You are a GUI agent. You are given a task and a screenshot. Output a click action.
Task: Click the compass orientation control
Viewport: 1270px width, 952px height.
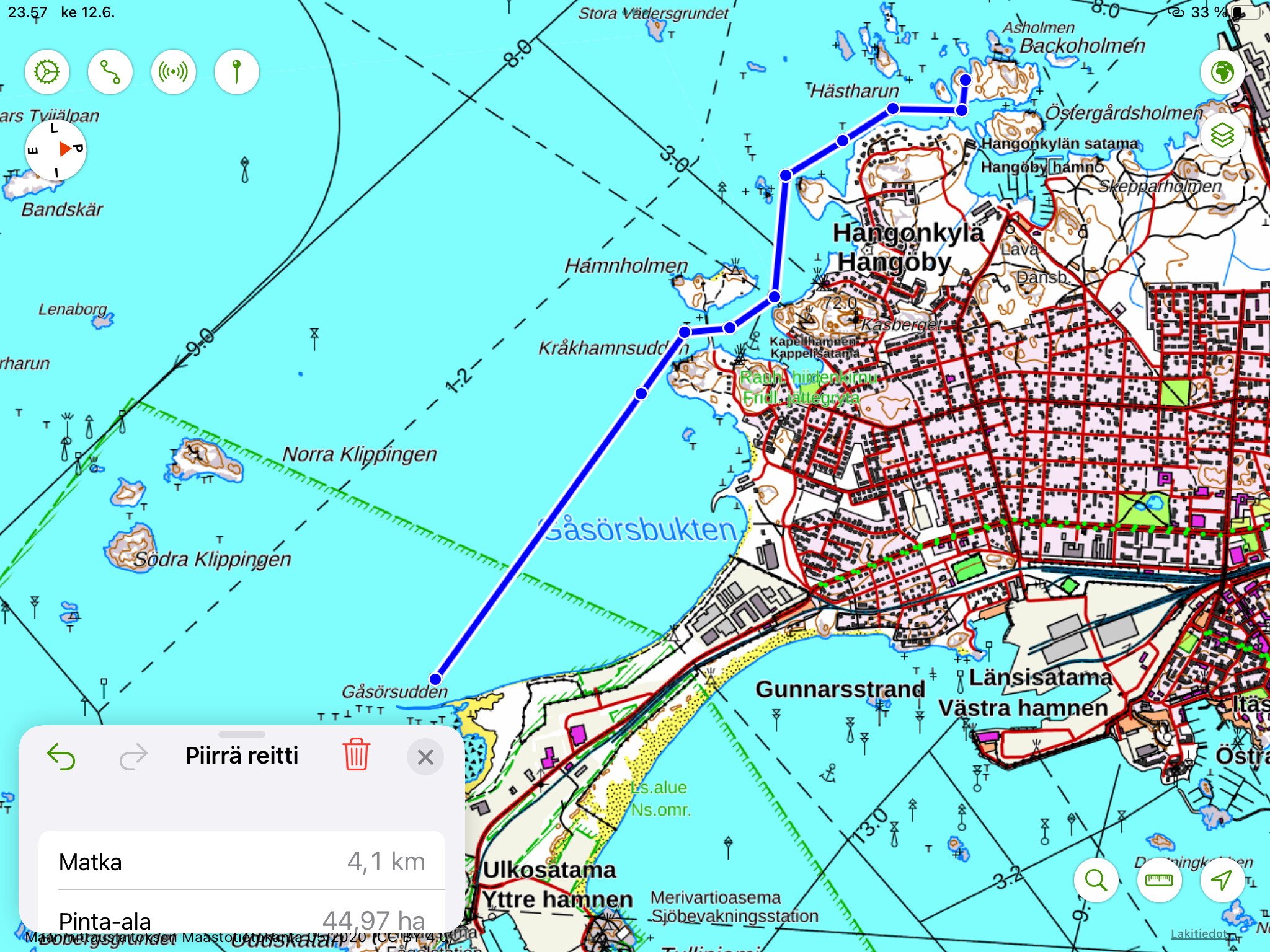(56, 150)
